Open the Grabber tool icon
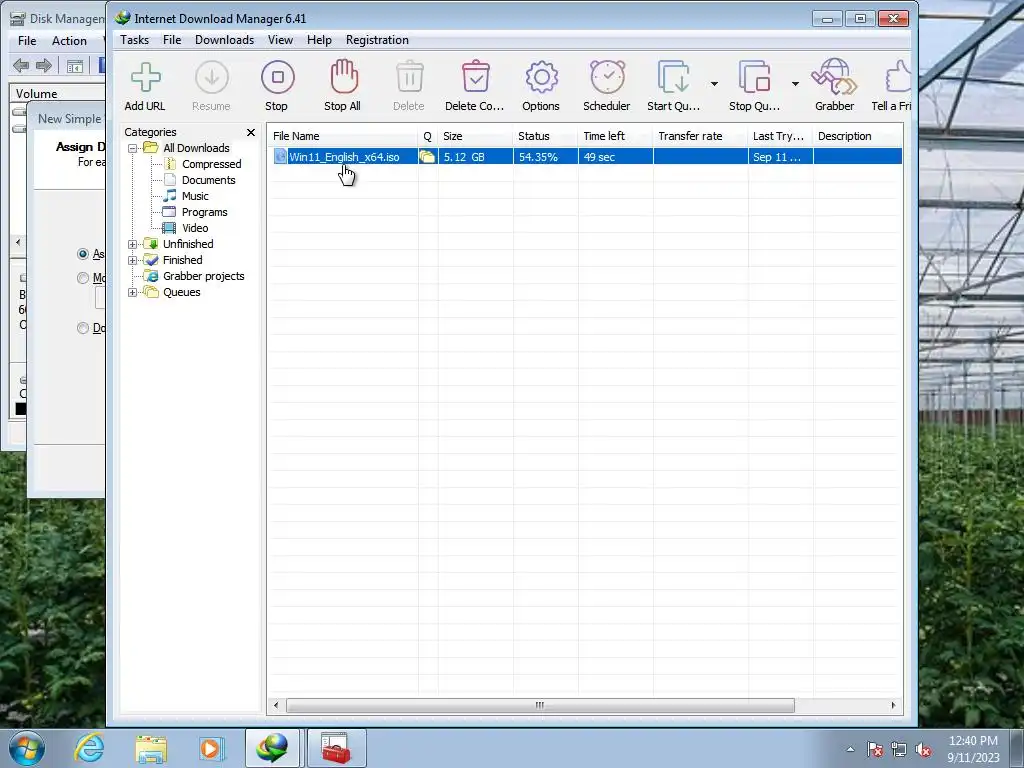This screenshot has width=1024, height=768. [834, 77]
